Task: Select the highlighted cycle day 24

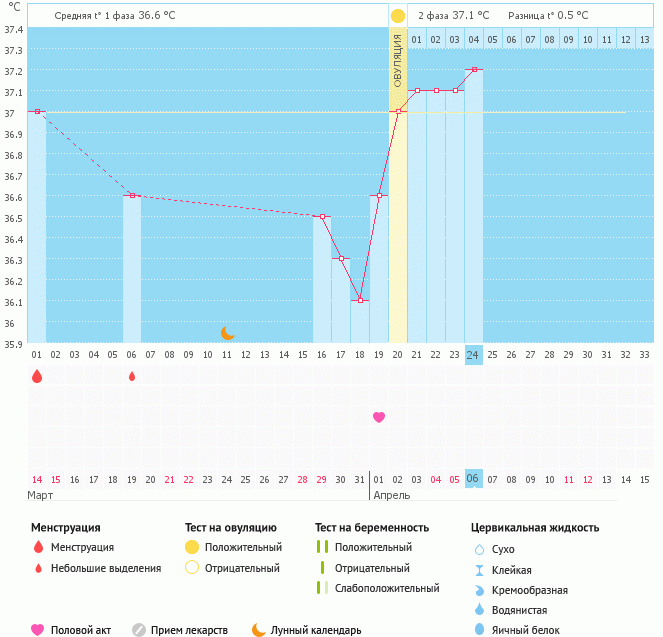Action: pos(473,353)
